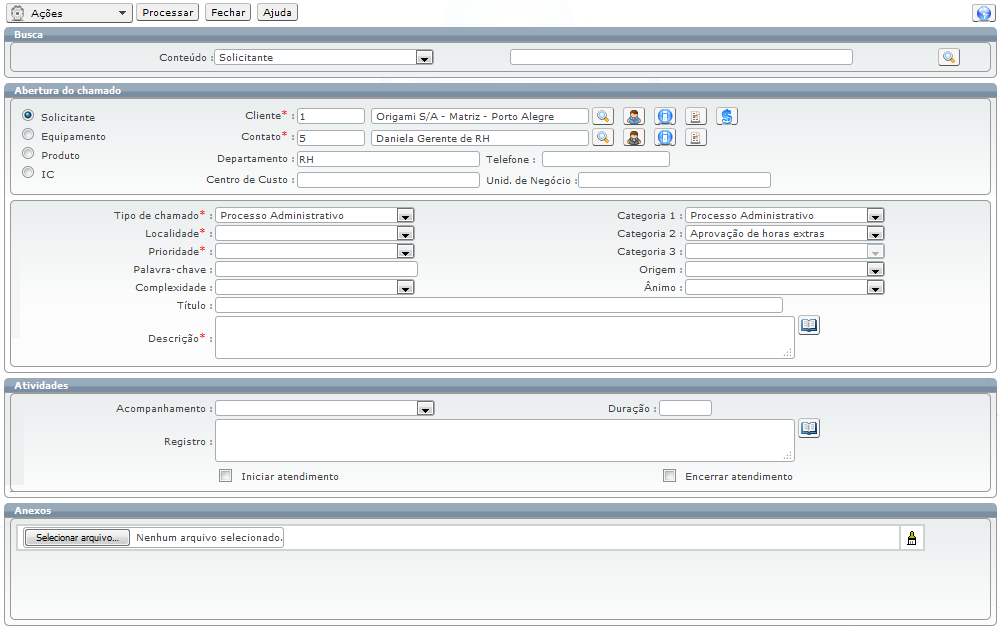The height and width of the screenshot is (630, 1002).
Task: Open the Categoria 2 dropdown
Action: pyautogui.click(x=875, y=233)
